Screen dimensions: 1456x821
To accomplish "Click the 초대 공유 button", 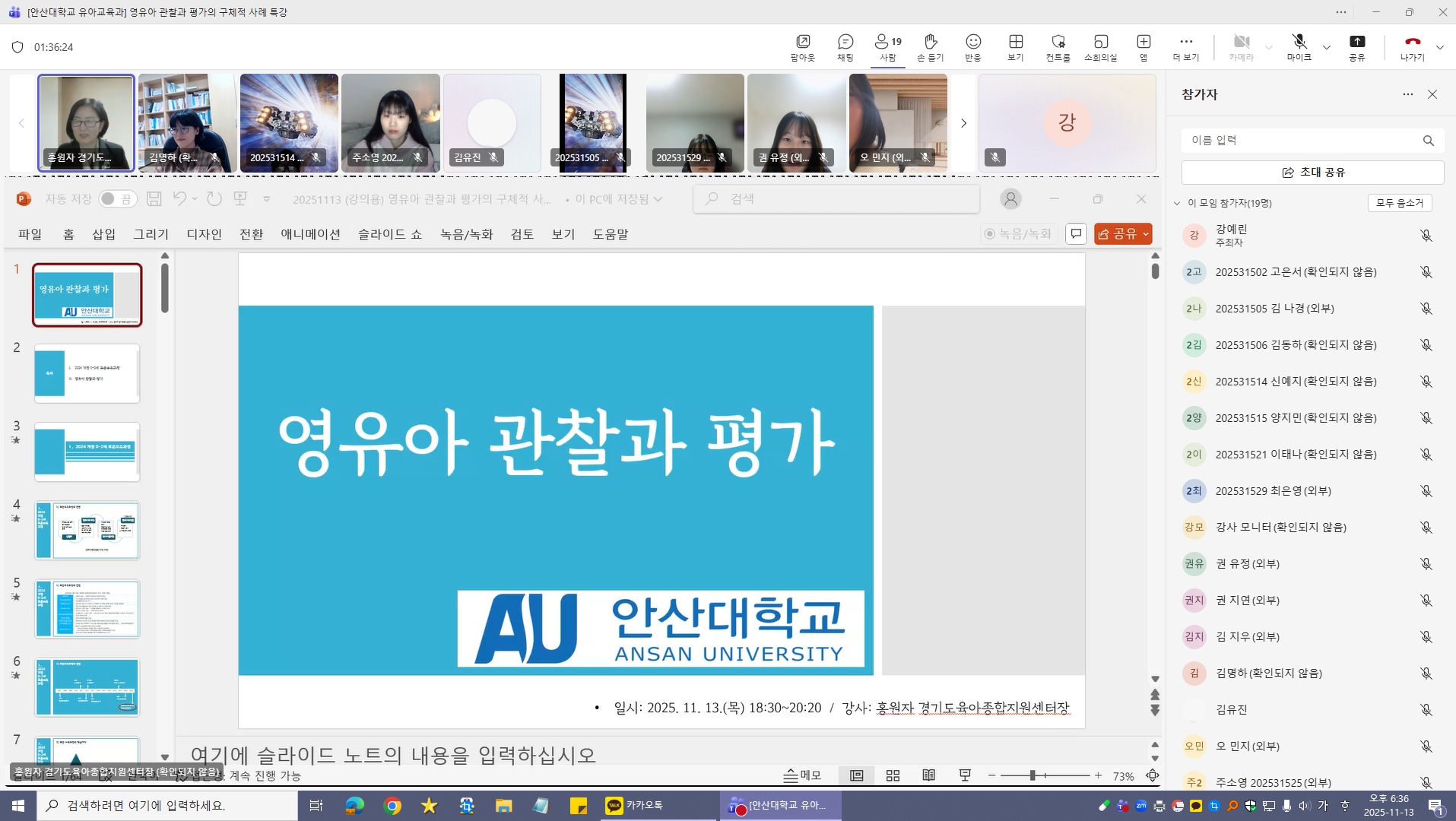I will 1313,172.
